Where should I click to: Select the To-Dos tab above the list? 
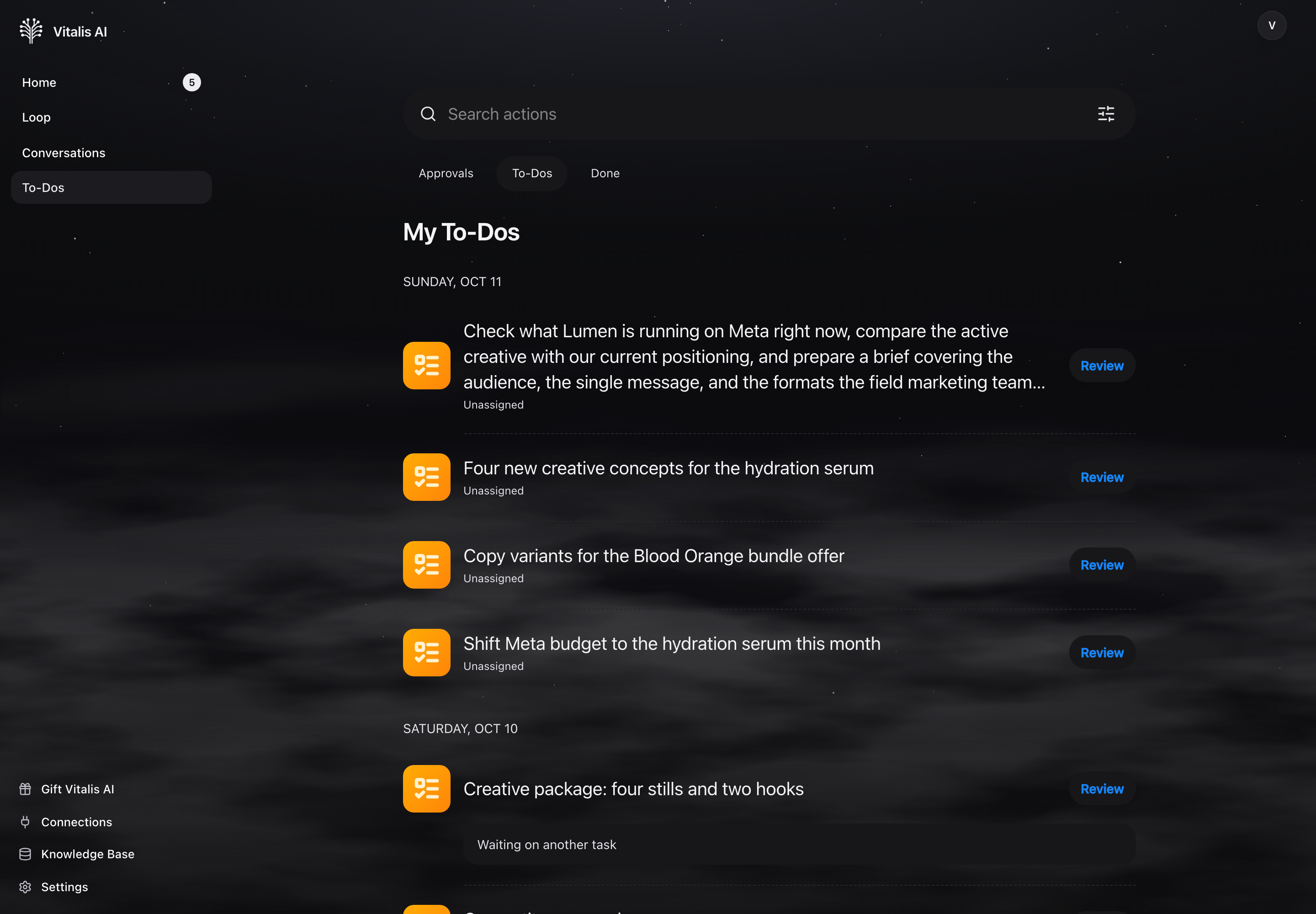click(532, 174)
